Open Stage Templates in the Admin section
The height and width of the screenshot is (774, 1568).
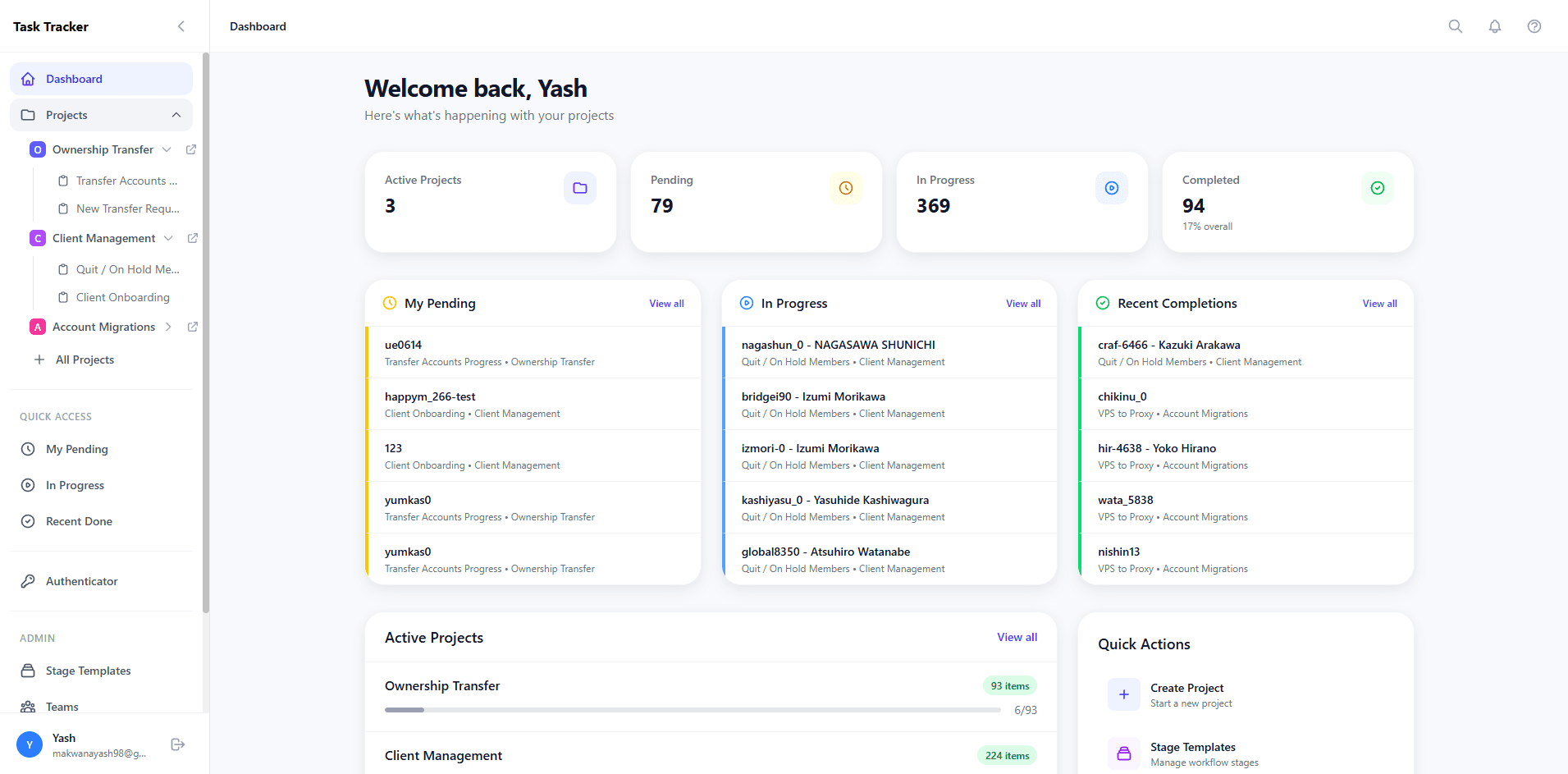87,671
